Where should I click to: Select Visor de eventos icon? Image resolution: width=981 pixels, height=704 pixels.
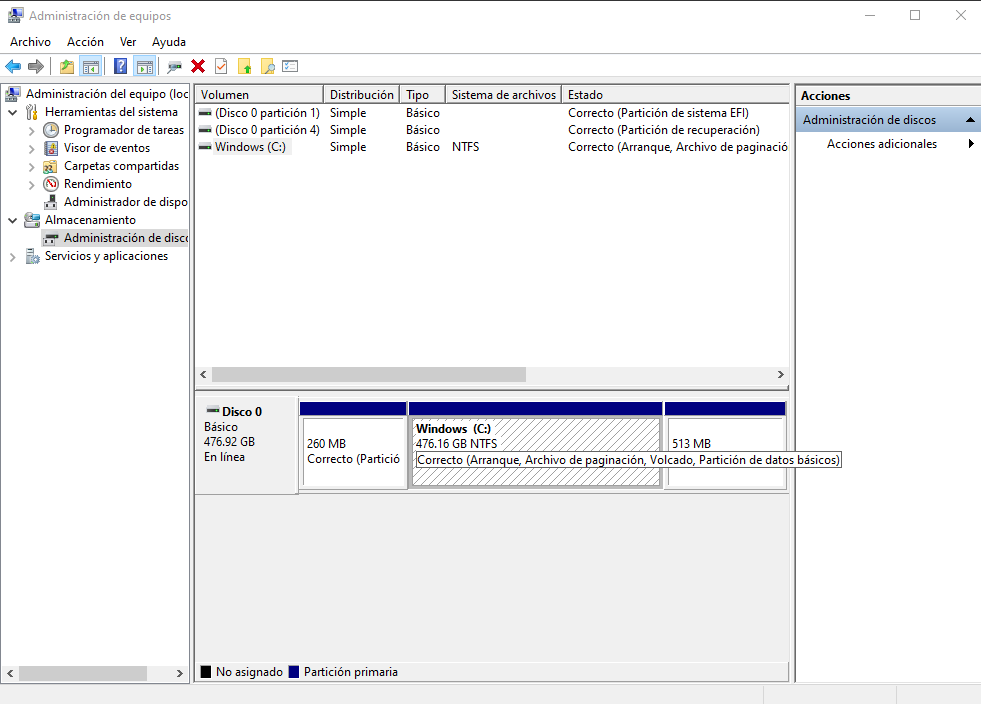coord(51,148)
